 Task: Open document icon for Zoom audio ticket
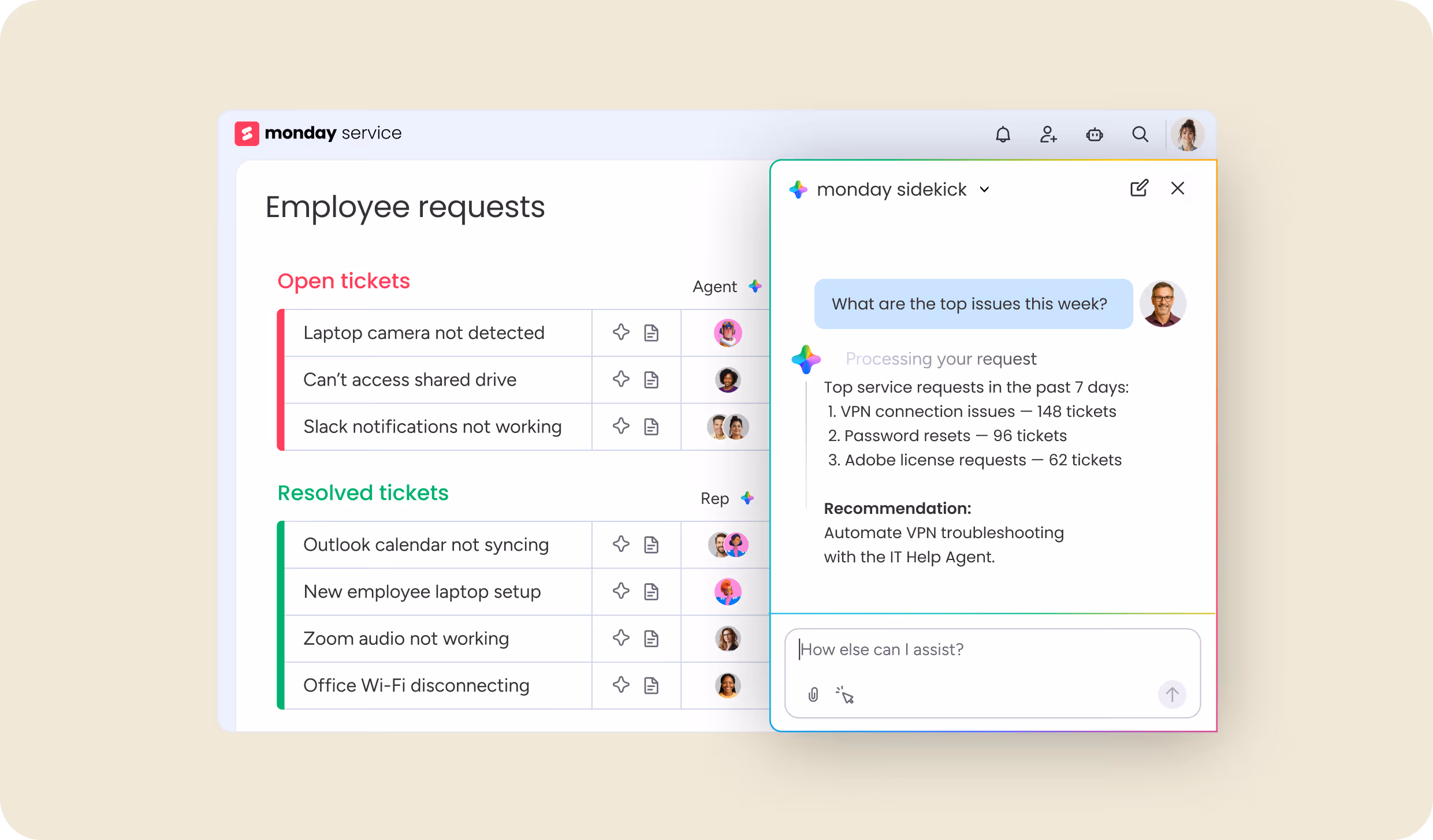651,639
